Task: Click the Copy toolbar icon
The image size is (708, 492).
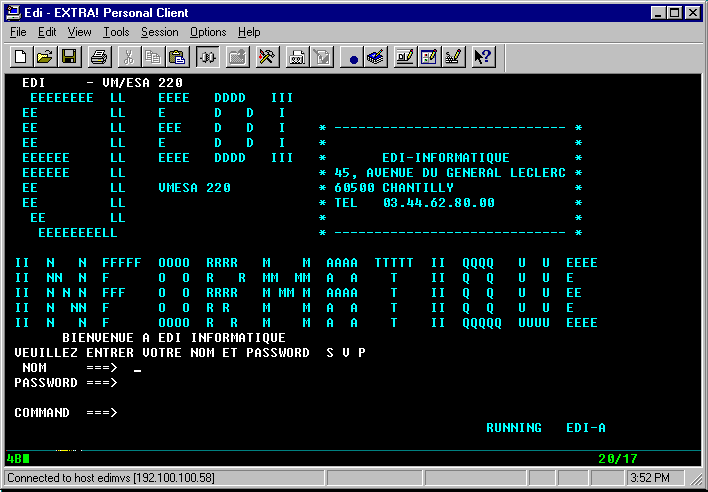Action: click(x=153, y=57)
